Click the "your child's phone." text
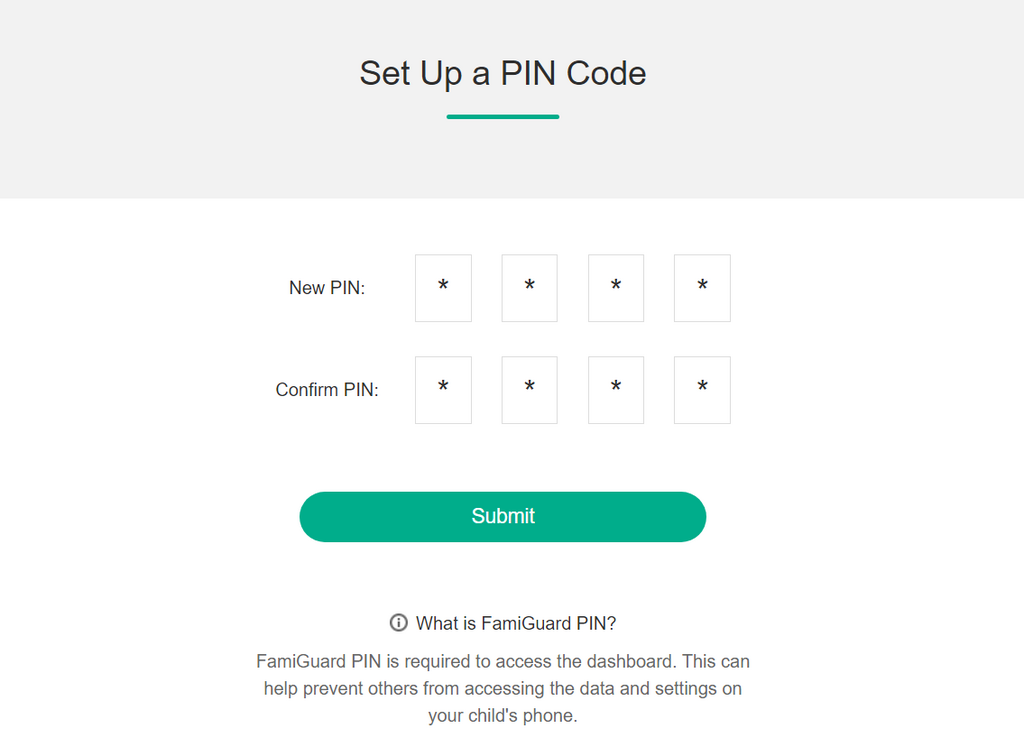This screenshot has height=747, width=1024. coord(503,716)
